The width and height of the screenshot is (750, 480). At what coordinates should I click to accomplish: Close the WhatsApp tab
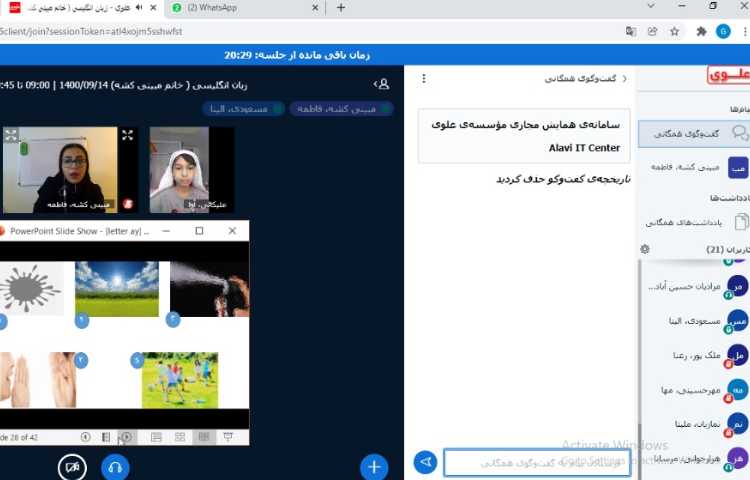315,8
